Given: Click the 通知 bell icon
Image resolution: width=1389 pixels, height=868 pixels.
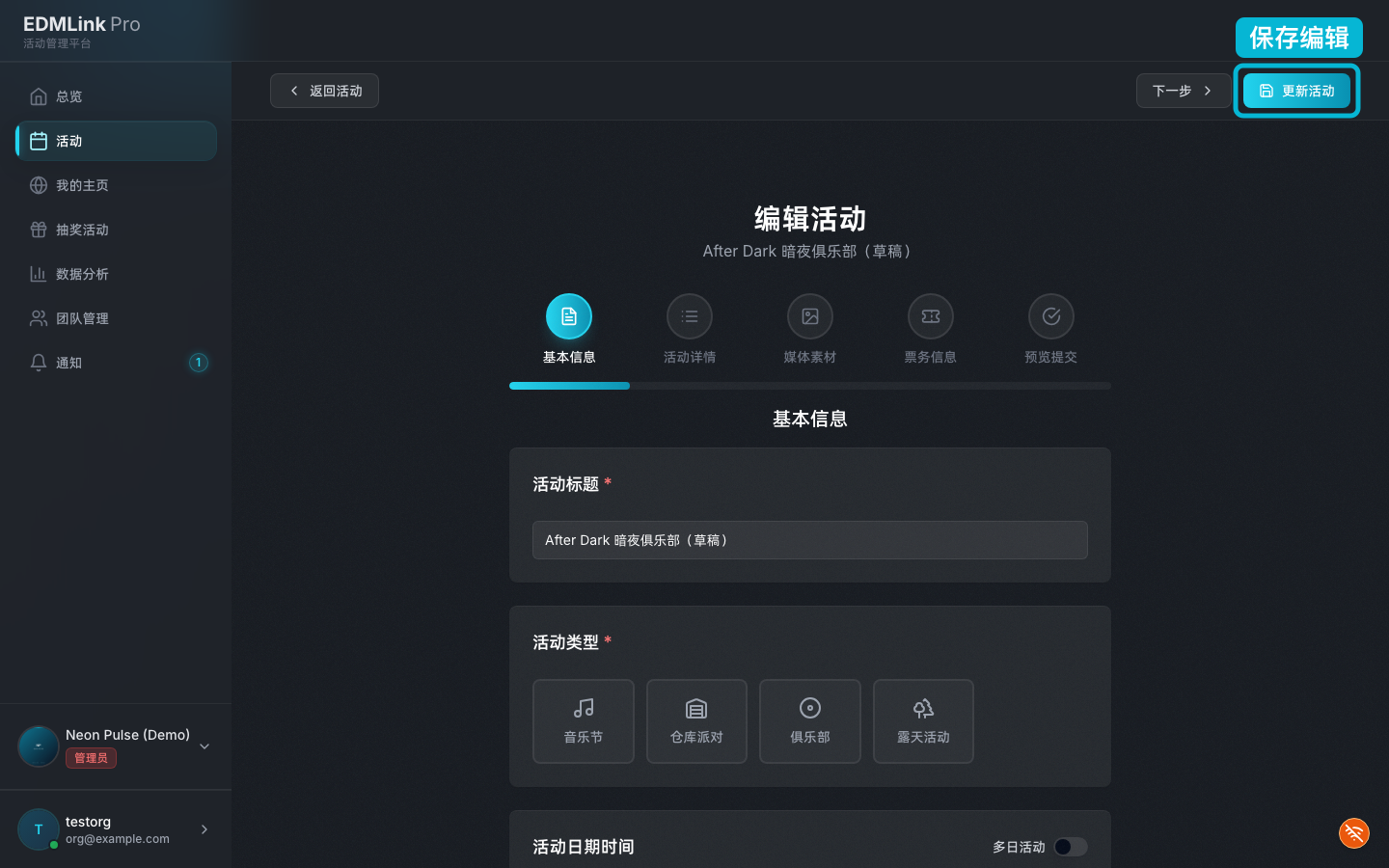Looking at the screenshot, I should 39,363.
